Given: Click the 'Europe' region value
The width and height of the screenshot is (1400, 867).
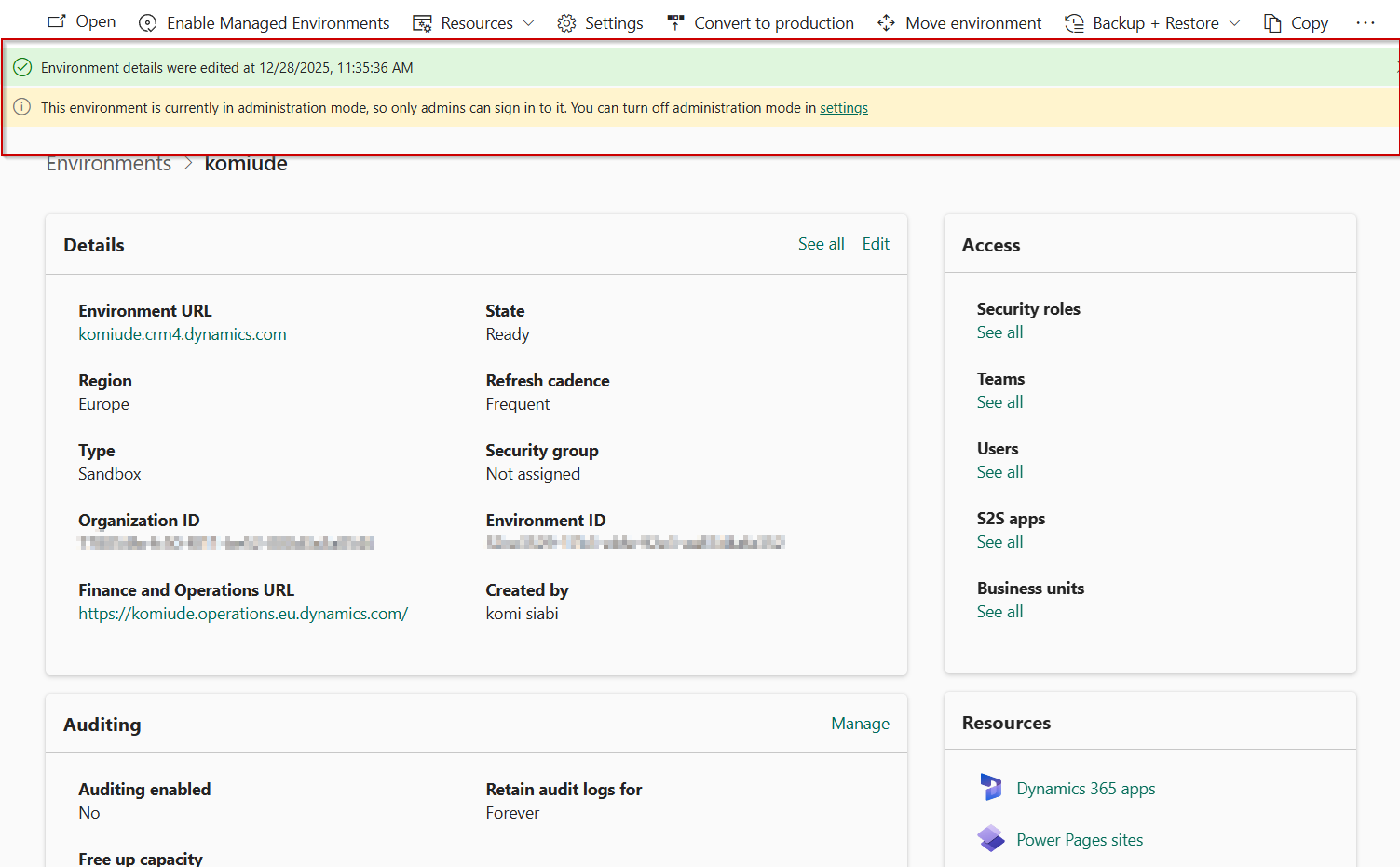Looking at the screenshot, I should point(103,404).
